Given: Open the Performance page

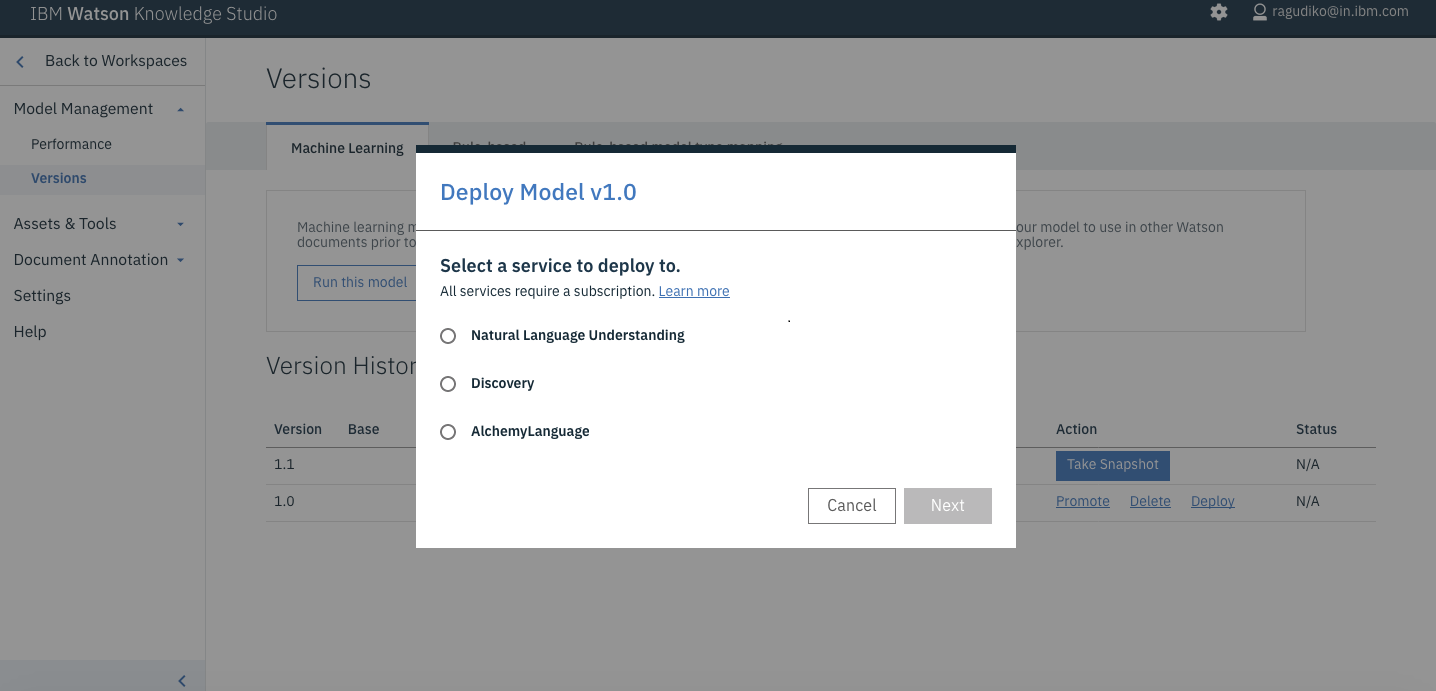Looking at the screenshot, I should pyautogui.click(x=71, y=144).
